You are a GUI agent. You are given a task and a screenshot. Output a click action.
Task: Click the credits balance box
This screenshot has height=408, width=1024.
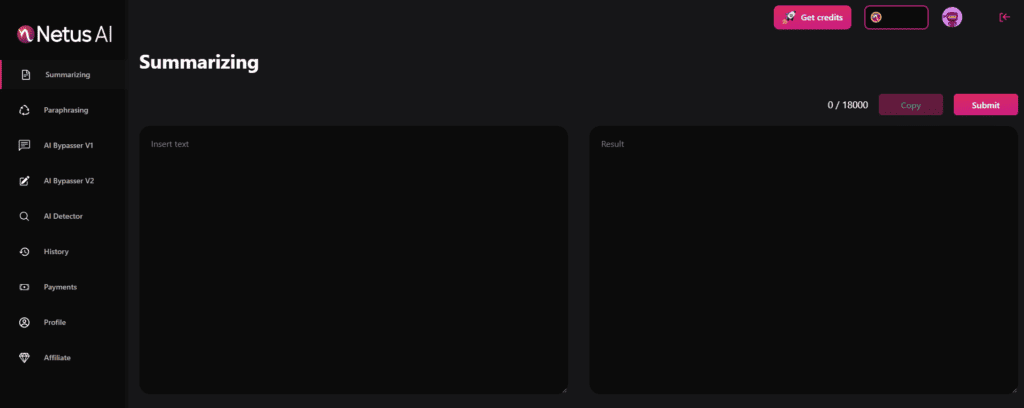coord(896,17)
